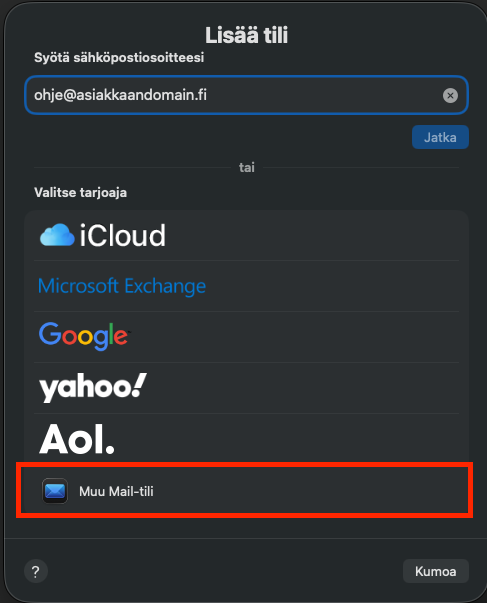Pick the Aol. logo provider

coord(77,439)
